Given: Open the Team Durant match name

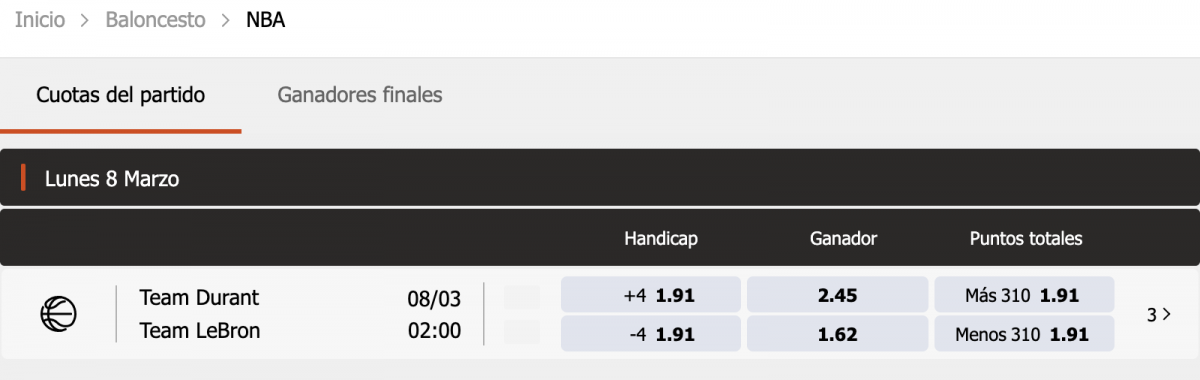Looking at the screenshot, I should tap(199, 298).
